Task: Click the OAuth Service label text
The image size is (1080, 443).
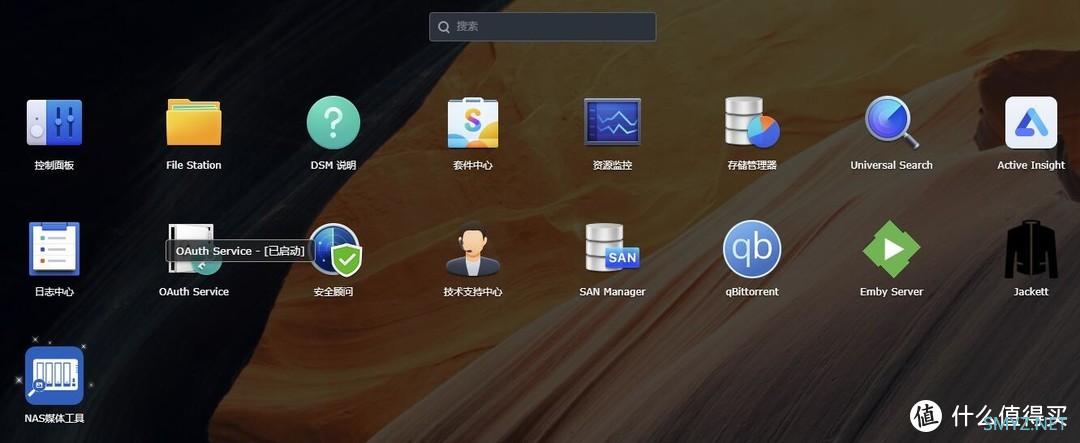Action: 194,292
